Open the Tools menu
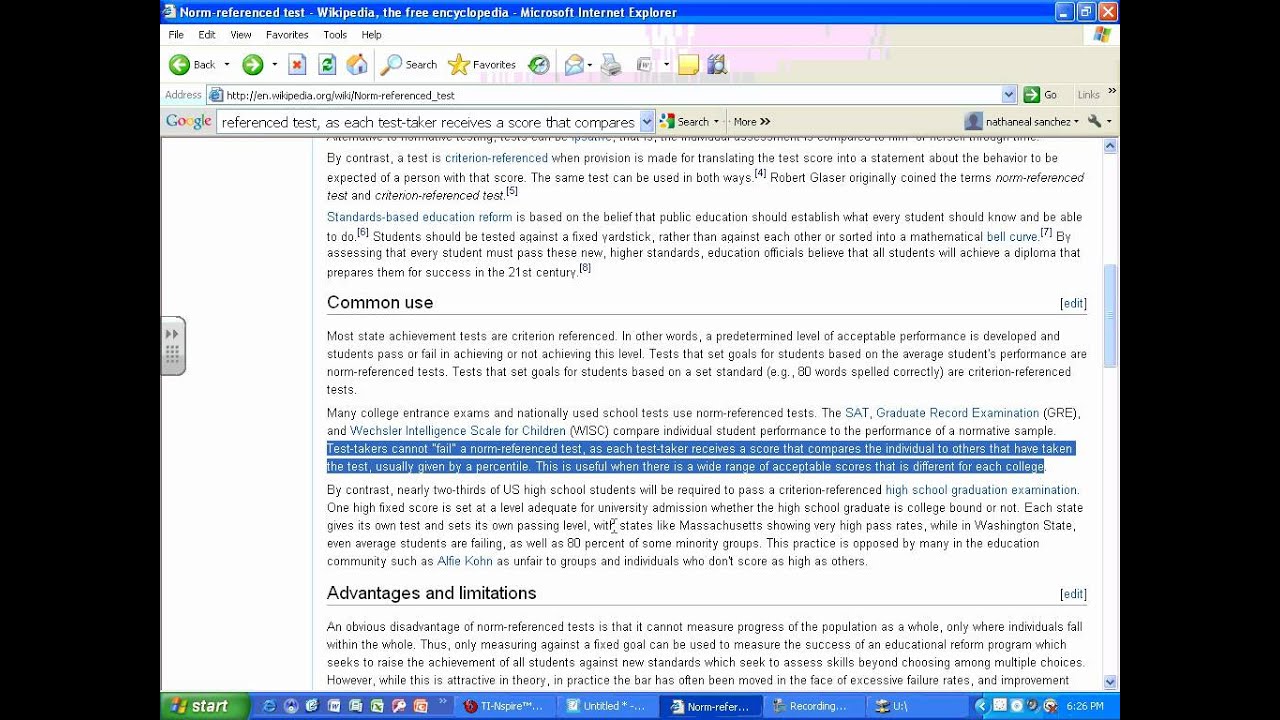Viewport: 1280px width, 720px height. 335,35
